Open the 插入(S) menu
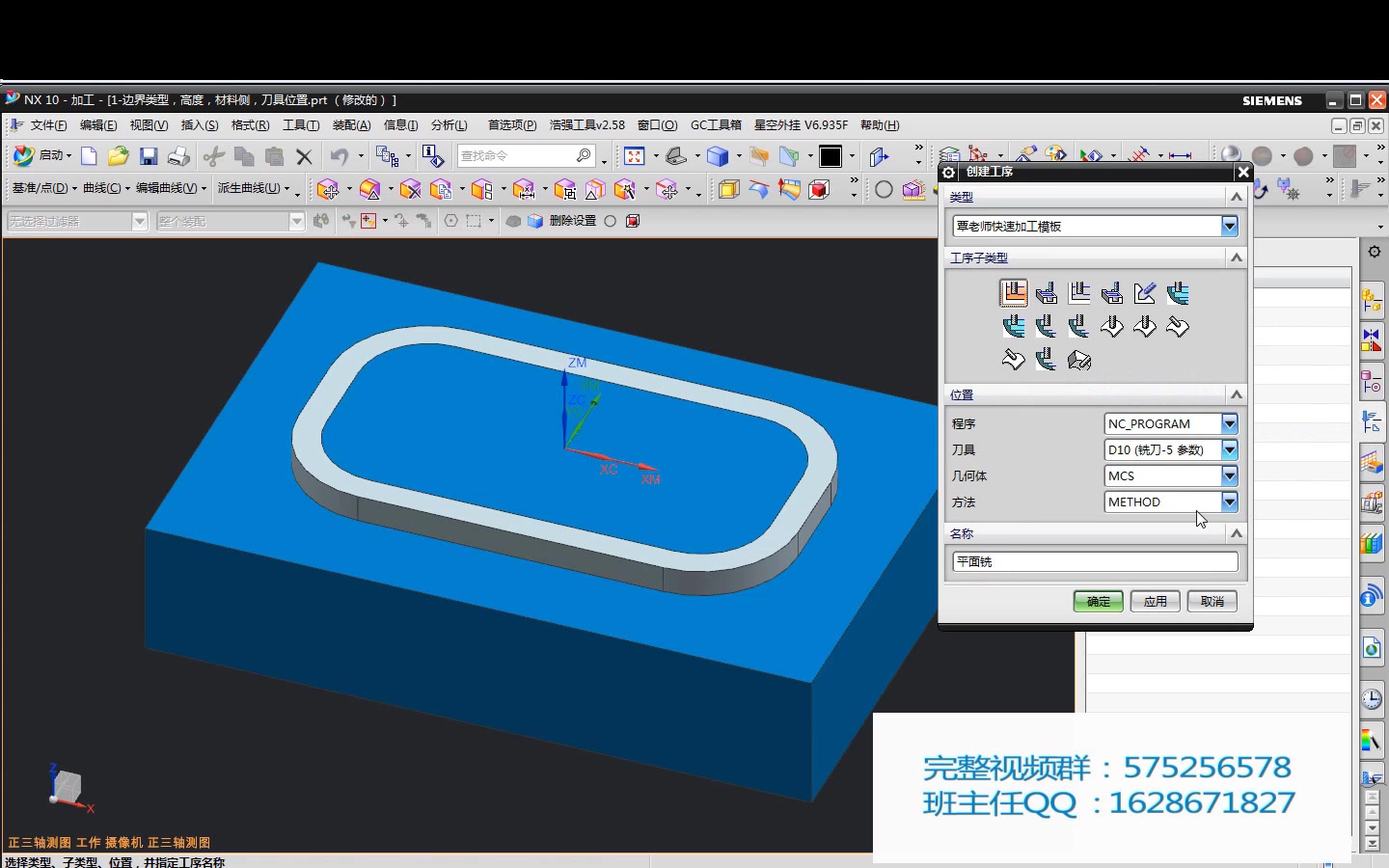Screen dimensions: 1389x868 [x=200, y=125]
